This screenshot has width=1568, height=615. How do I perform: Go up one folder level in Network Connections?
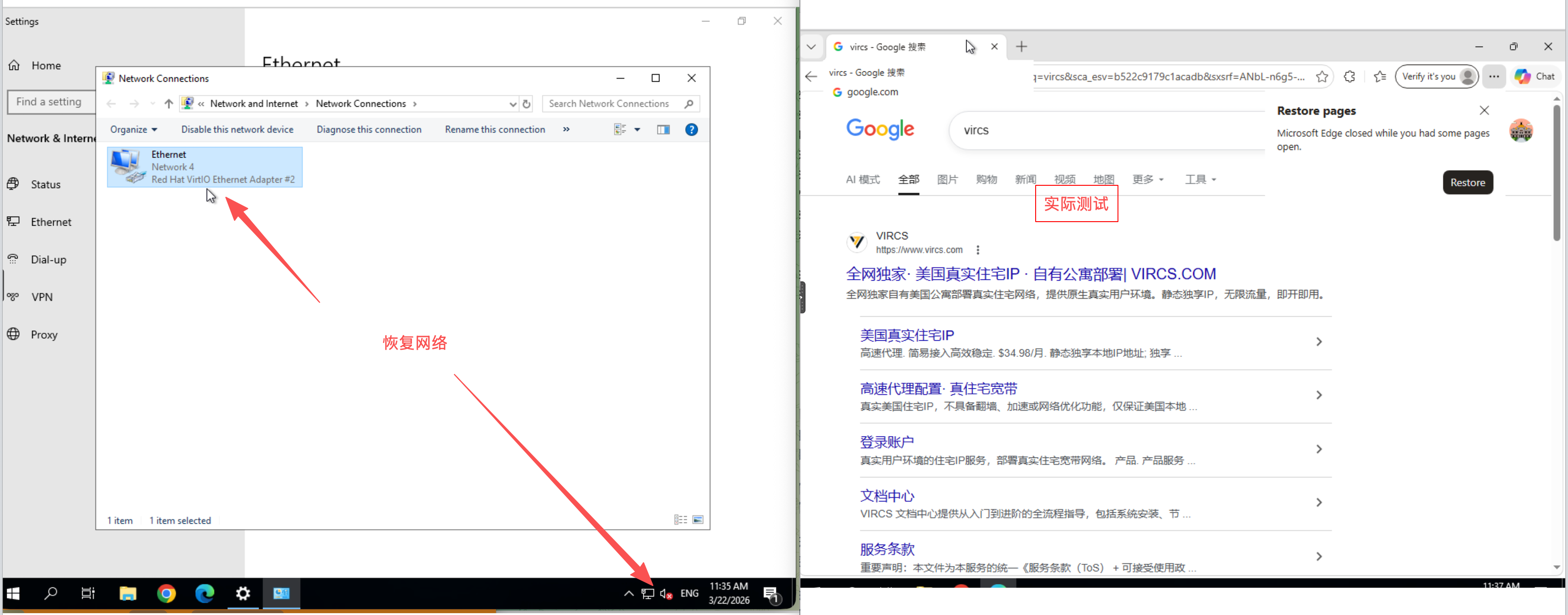[169, 104]
